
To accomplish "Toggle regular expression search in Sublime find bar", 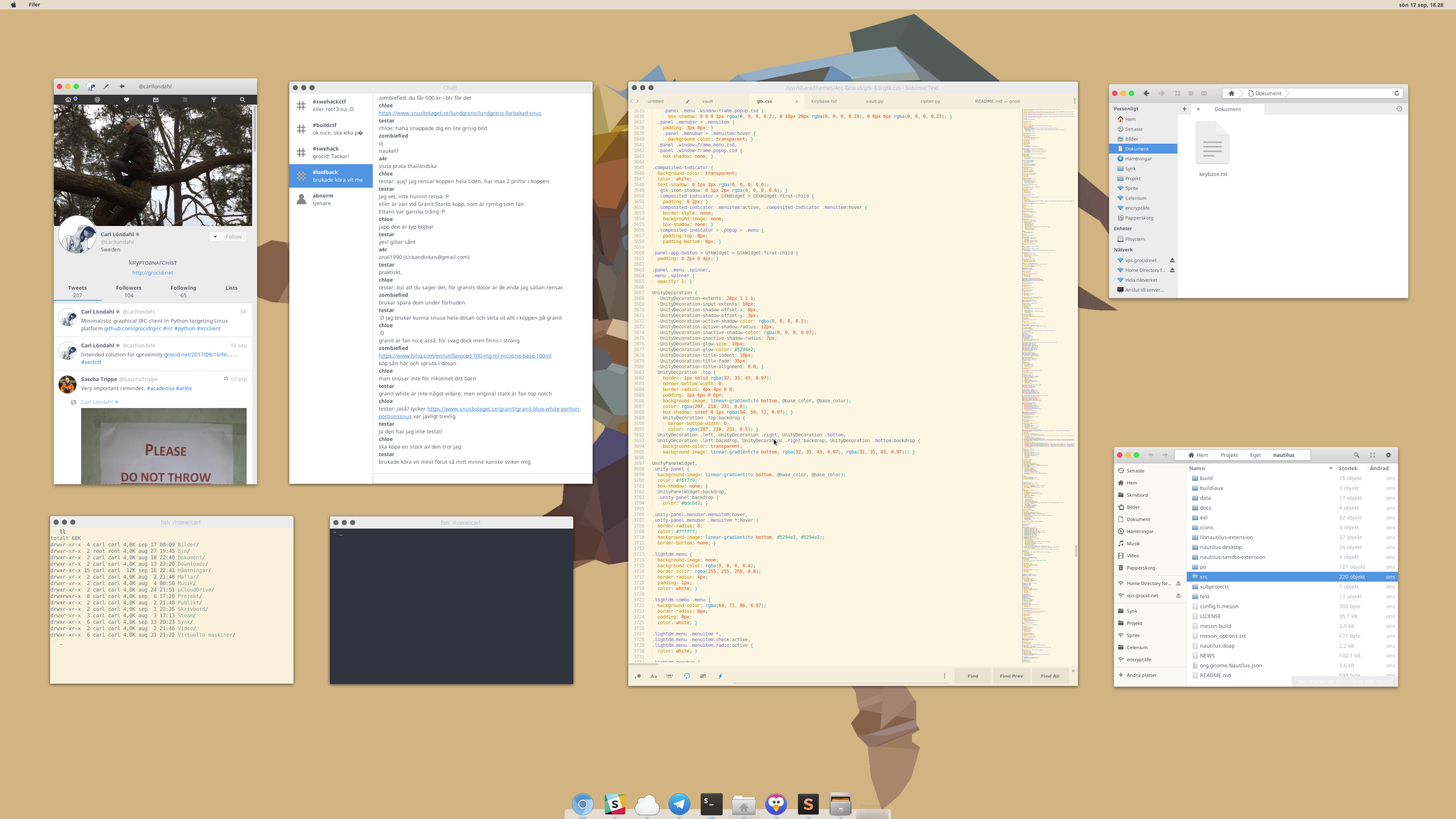I will point(638,676).
